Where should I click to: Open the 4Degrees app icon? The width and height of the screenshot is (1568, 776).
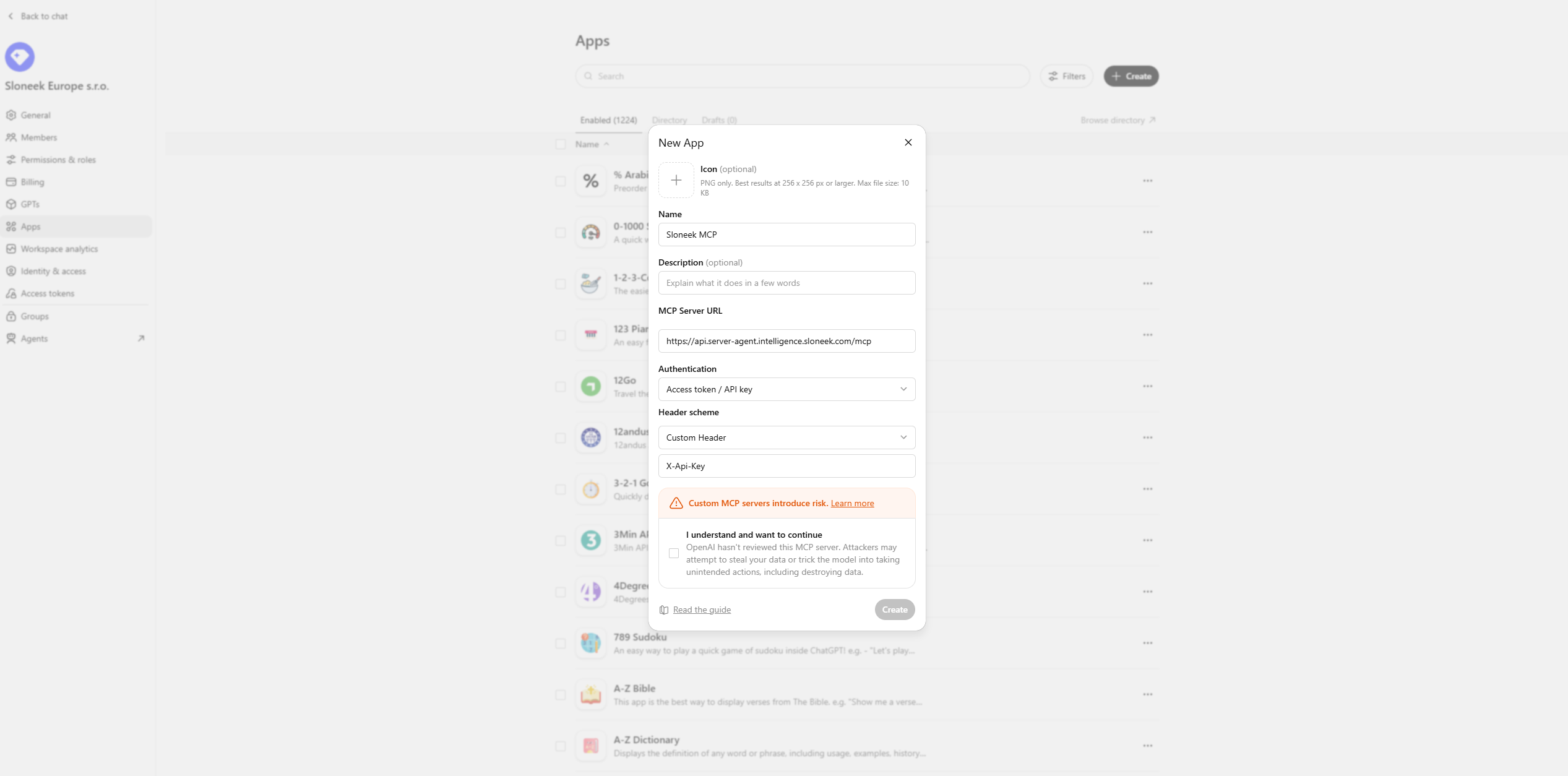[591, 592]
